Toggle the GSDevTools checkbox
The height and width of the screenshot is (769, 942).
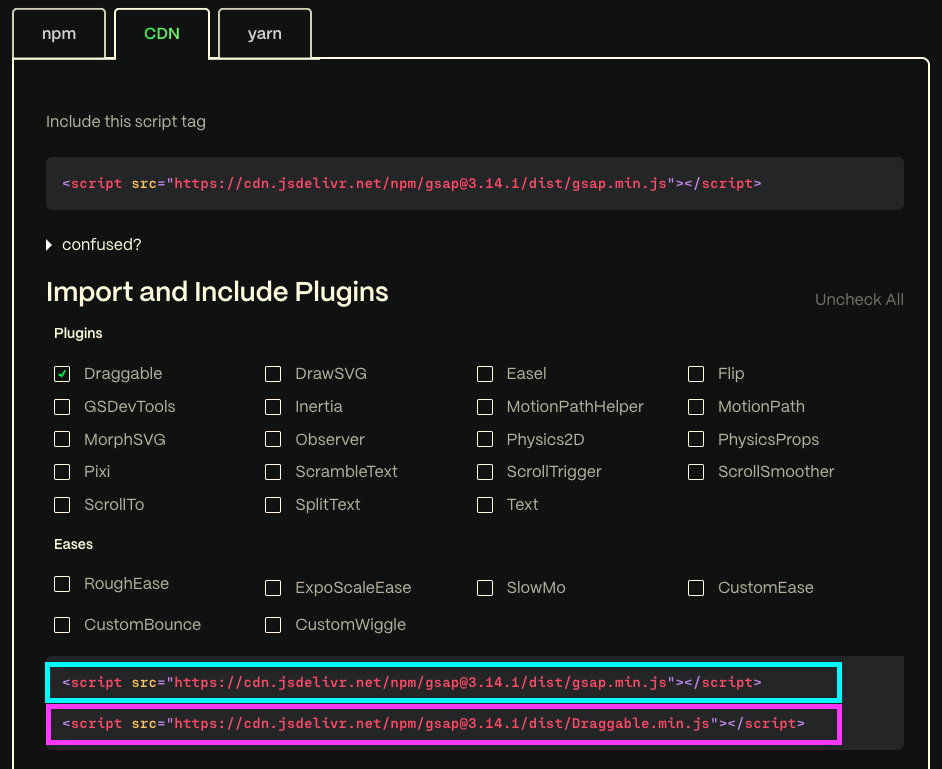pos(62,407)
